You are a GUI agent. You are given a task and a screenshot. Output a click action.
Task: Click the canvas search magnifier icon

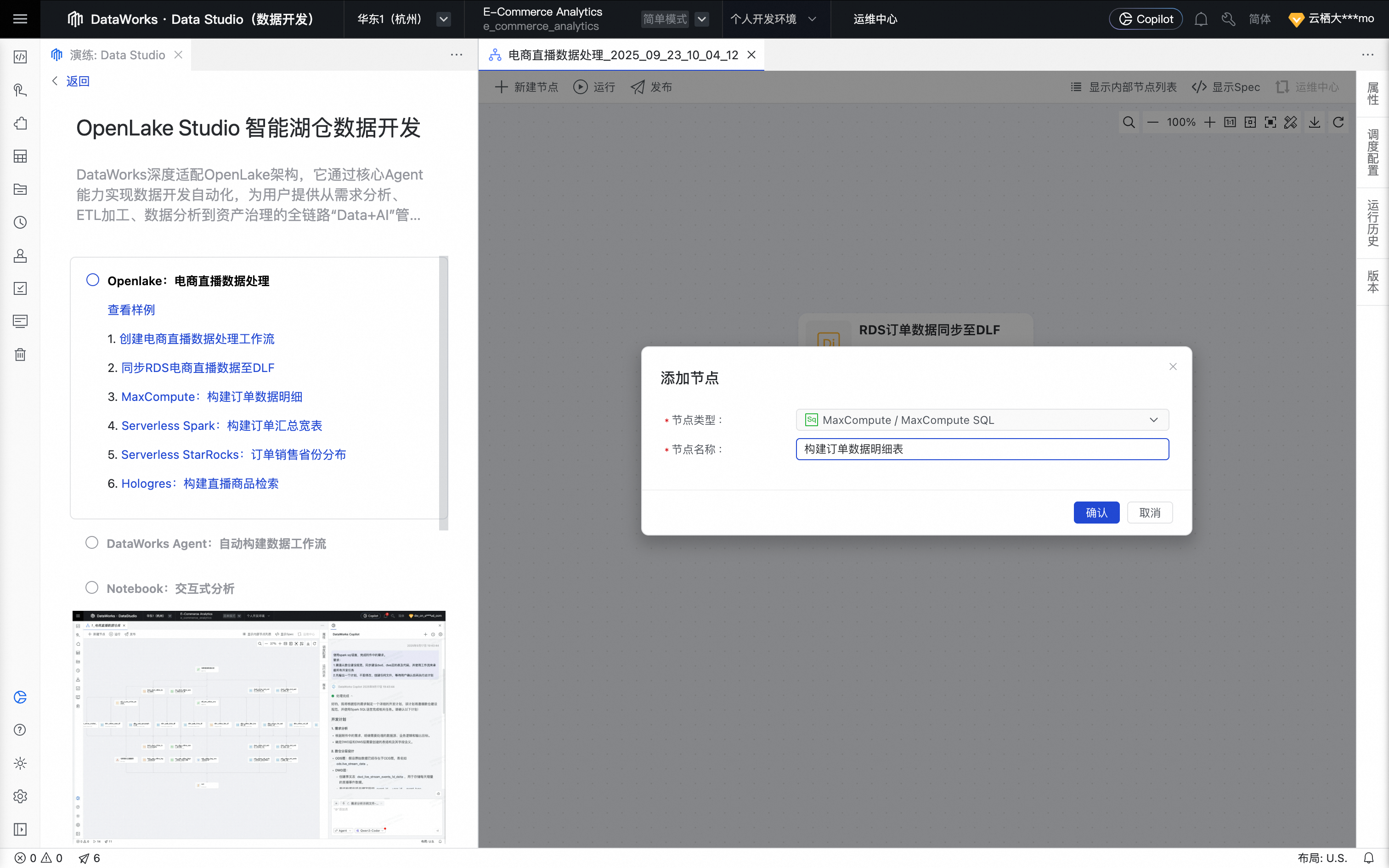coord(1129,122)
